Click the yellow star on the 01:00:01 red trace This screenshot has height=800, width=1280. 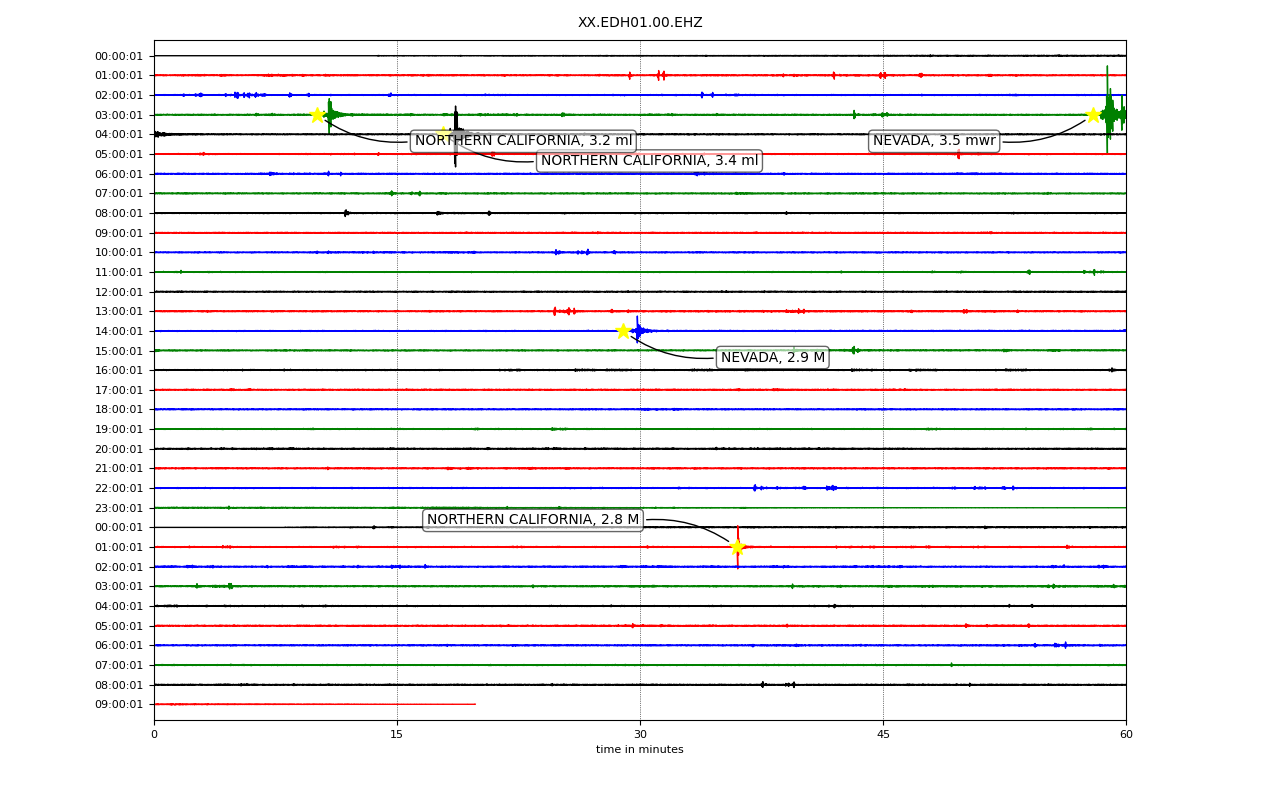pyautogui.click(x=737, y=547)
